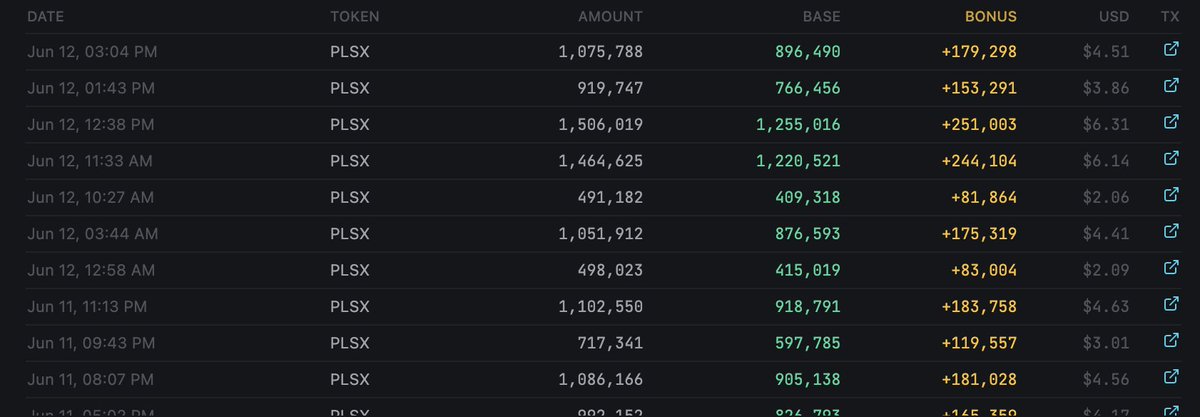Viewport: 1200px width, 417px height.
Task: Click bonus value +179,298
Action: click(980, 52)
